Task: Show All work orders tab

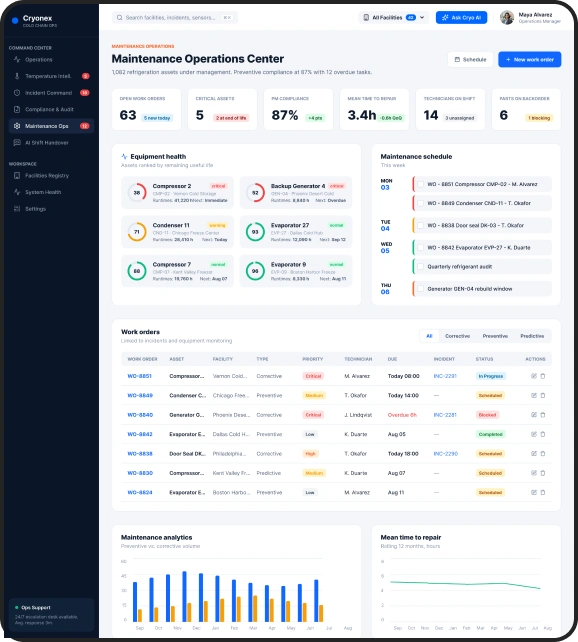Action: pyautogui.click(x=429, y=336)
